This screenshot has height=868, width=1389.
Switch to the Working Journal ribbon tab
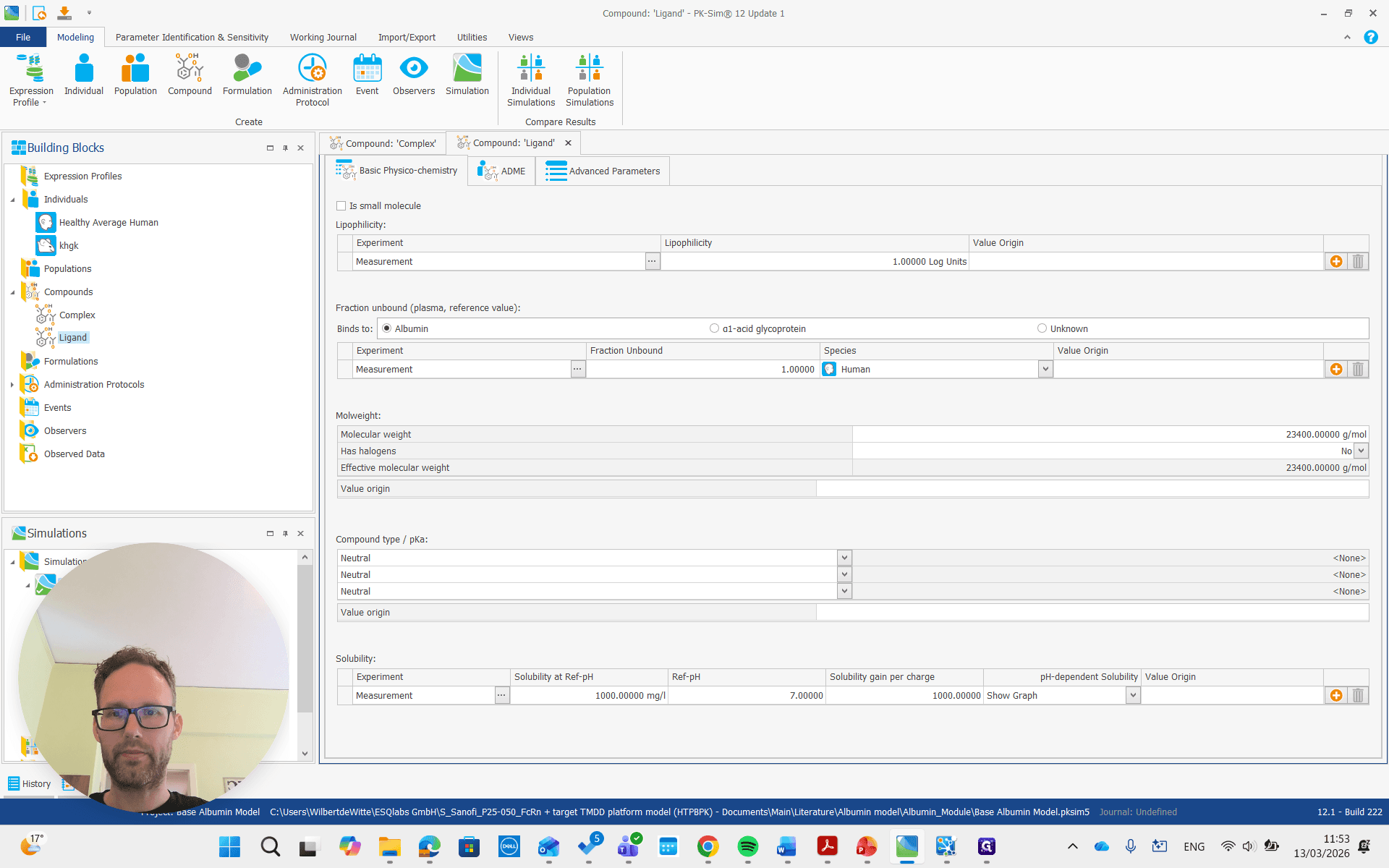coord(323,38)
